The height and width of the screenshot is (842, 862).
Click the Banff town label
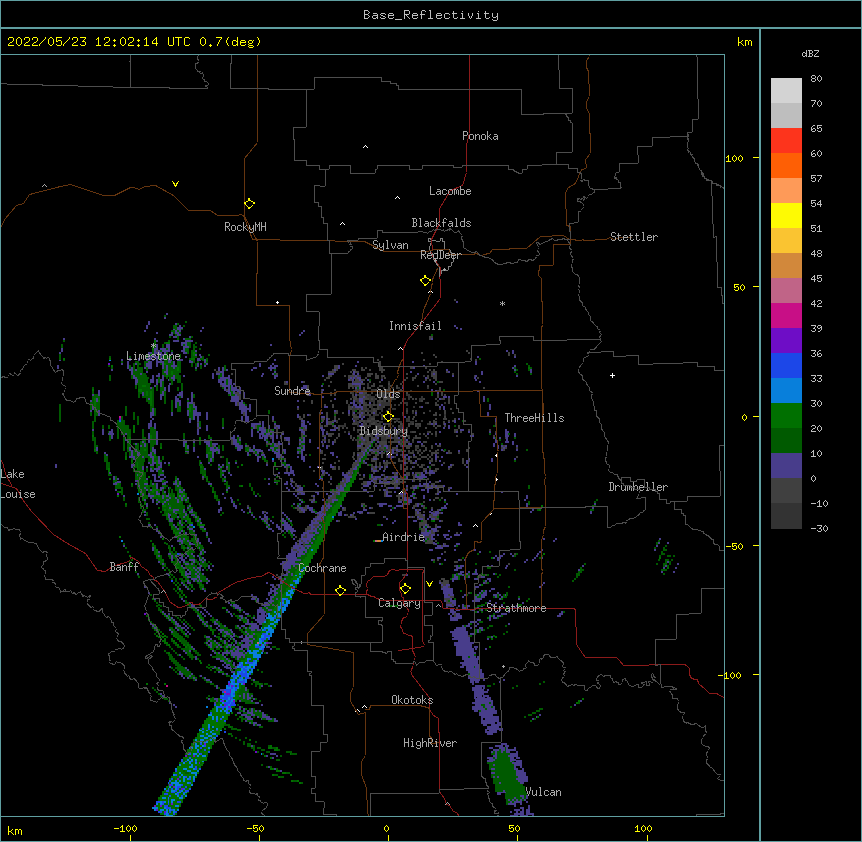point(124,567)
